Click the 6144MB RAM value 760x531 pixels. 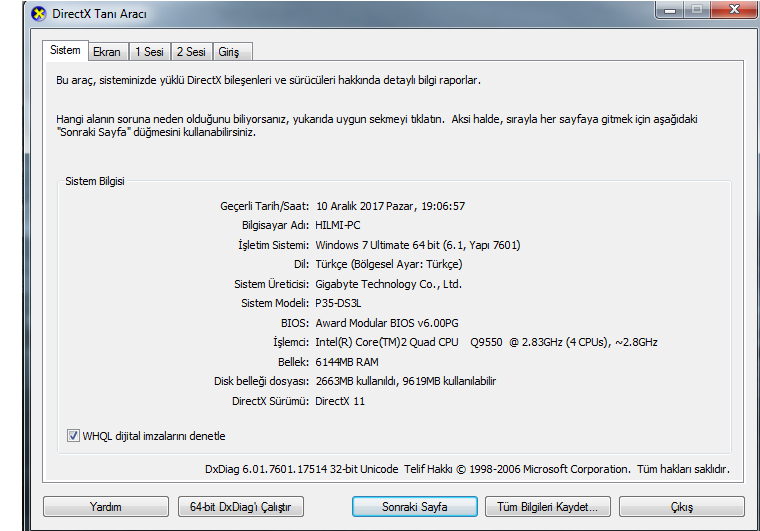pos(347,362)
